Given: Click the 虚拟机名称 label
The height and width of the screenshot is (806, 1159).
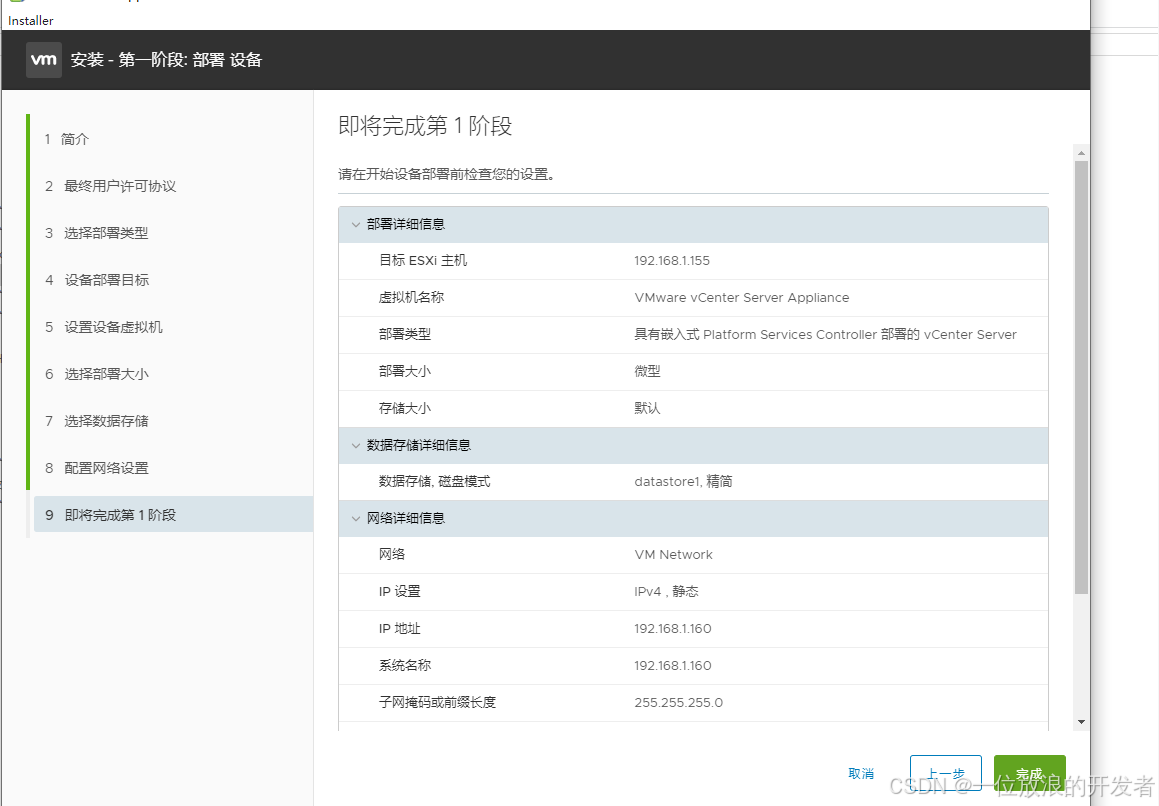Looking at the screenshot, I should [411, 297].
